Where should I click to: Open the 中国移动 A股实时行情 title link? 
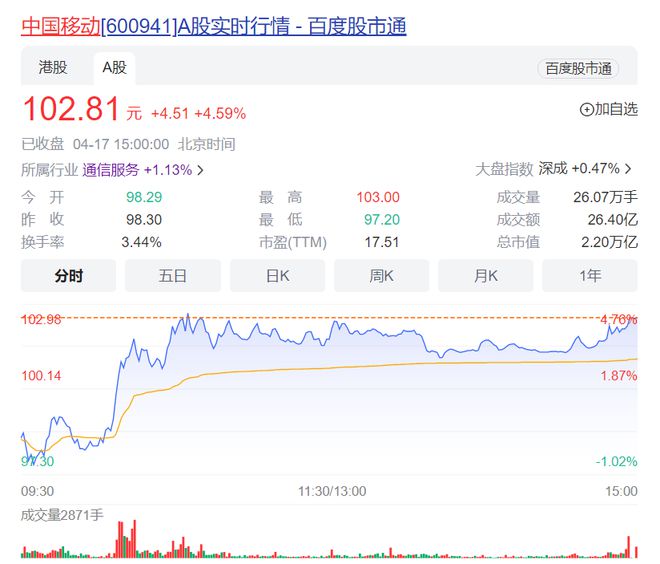(x=213, y=26)
